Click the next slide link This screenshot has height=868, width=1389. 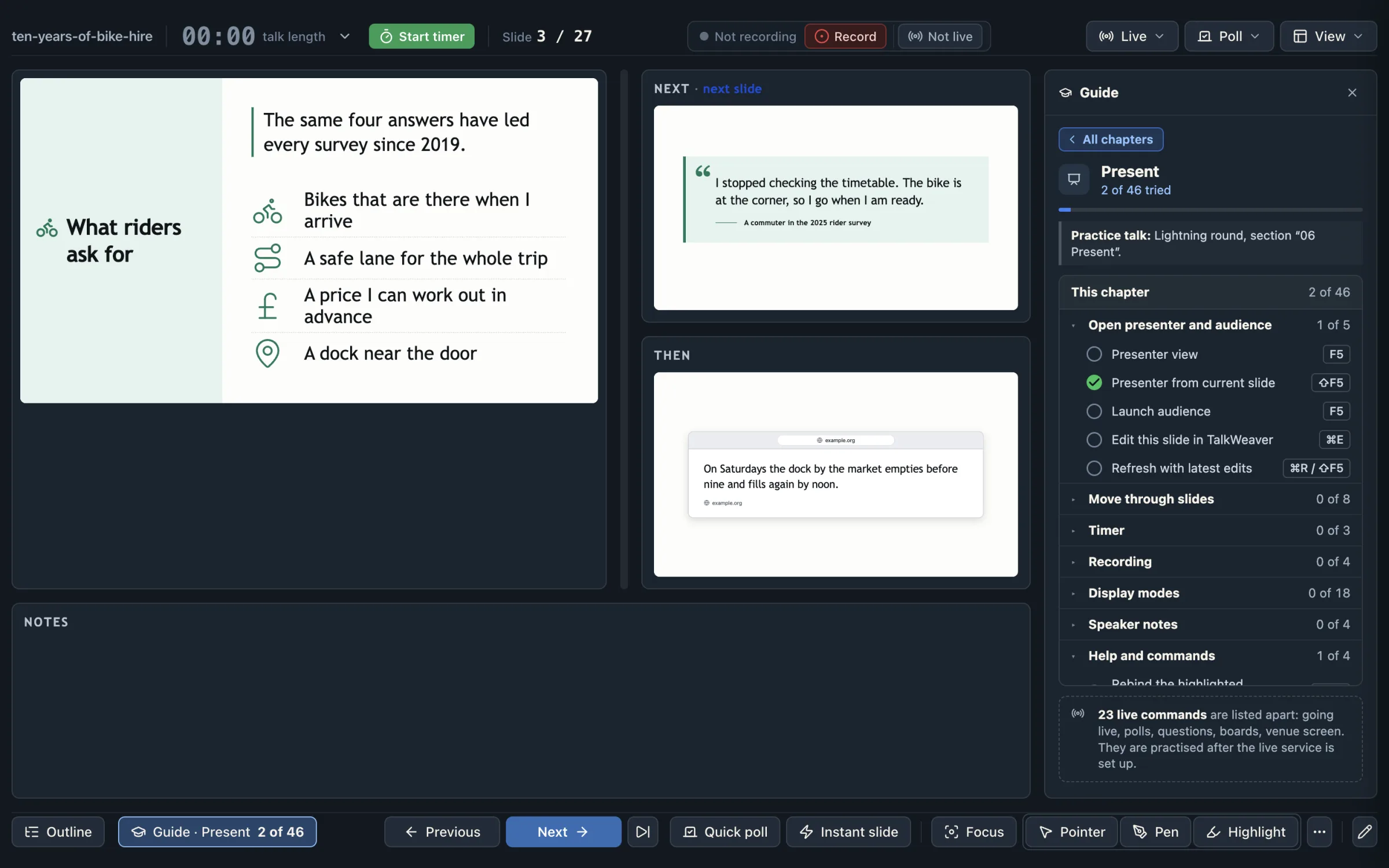coord(732,89)
